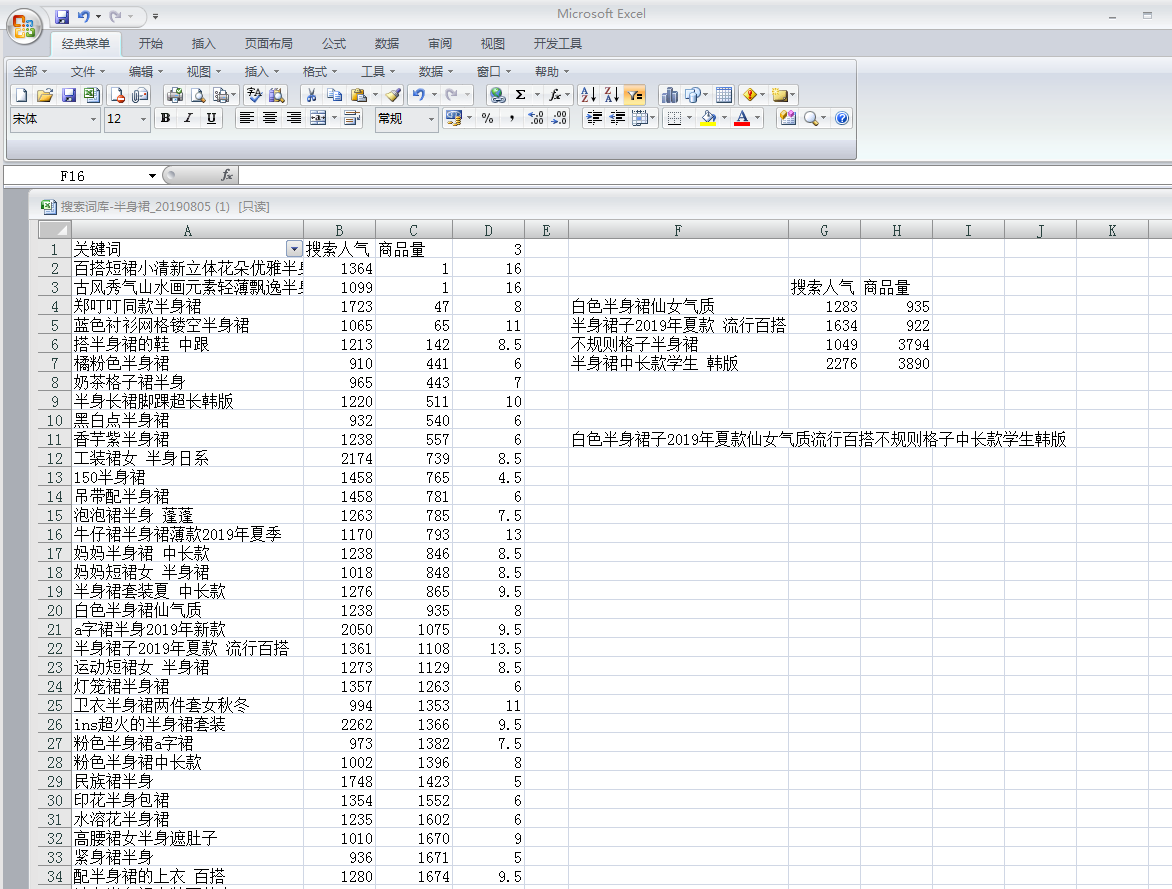The image size is (1172, 889).
Task: Click the Save icon in classic toolbar
Action: (69, 95)
